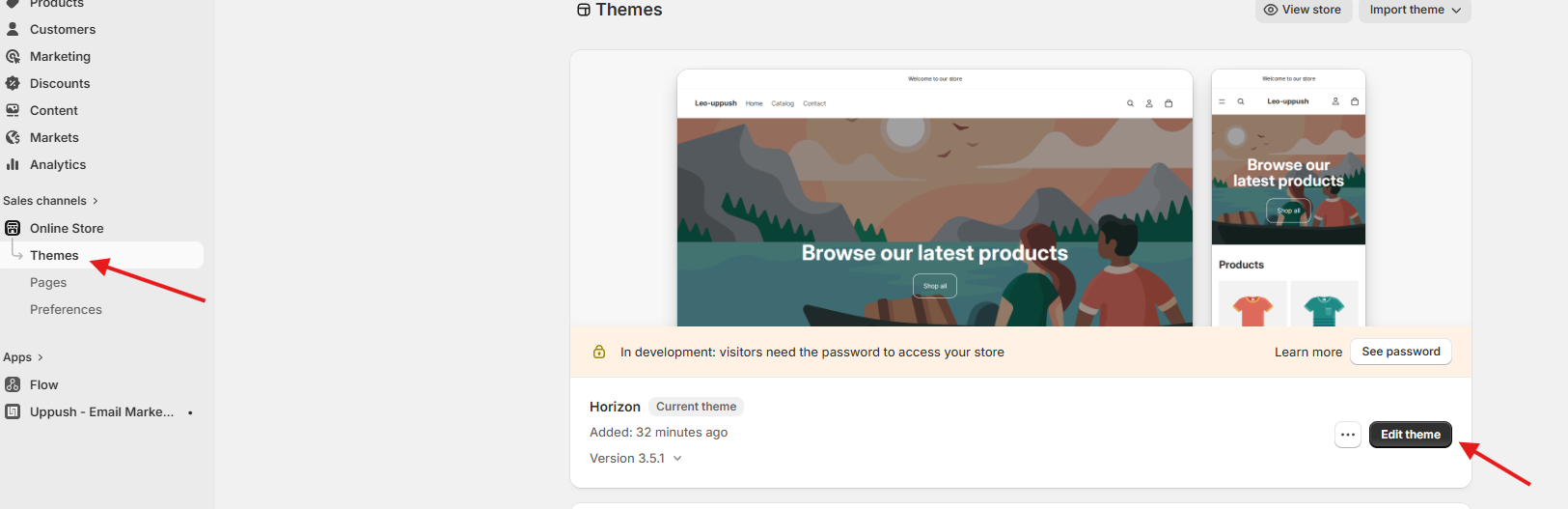Click the Uppush app icon
1568x509 pixels.
[13, 411]
